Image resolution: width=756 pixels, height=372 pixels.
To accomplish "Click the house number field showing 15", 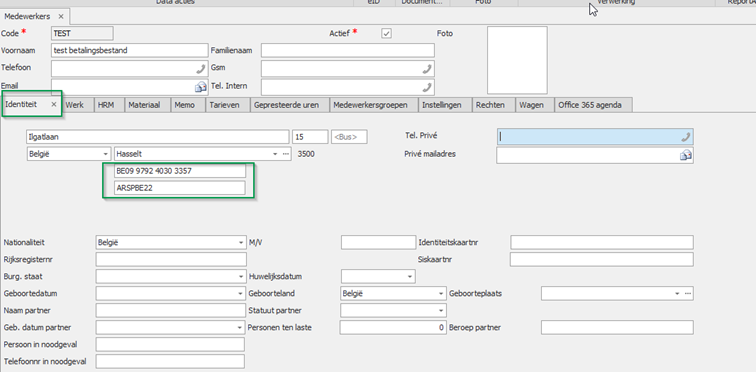I will (x=310, y=137).
